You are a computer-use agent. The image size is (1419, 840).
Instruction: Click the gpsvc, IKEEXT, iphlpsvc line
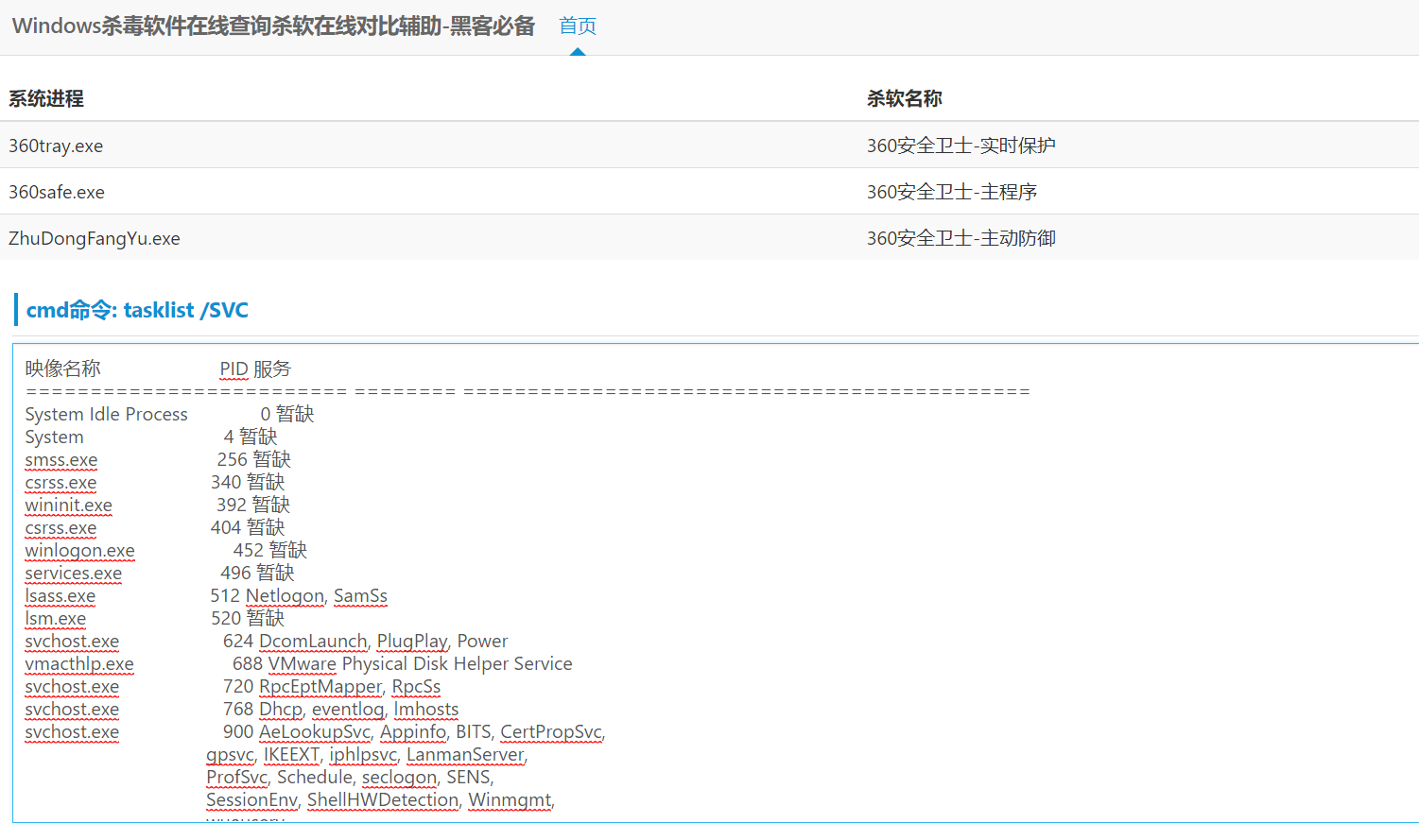[367, 754]
